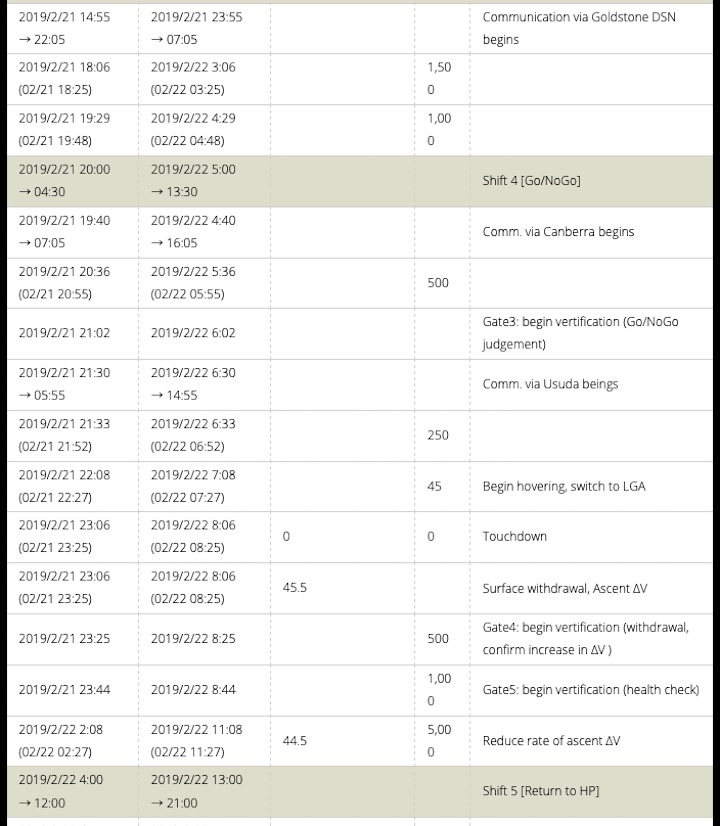Select the 2019/2/21 14:55 → 22:05 cell
The width and height of the screenshot is (720, 826).
[64, 28]
